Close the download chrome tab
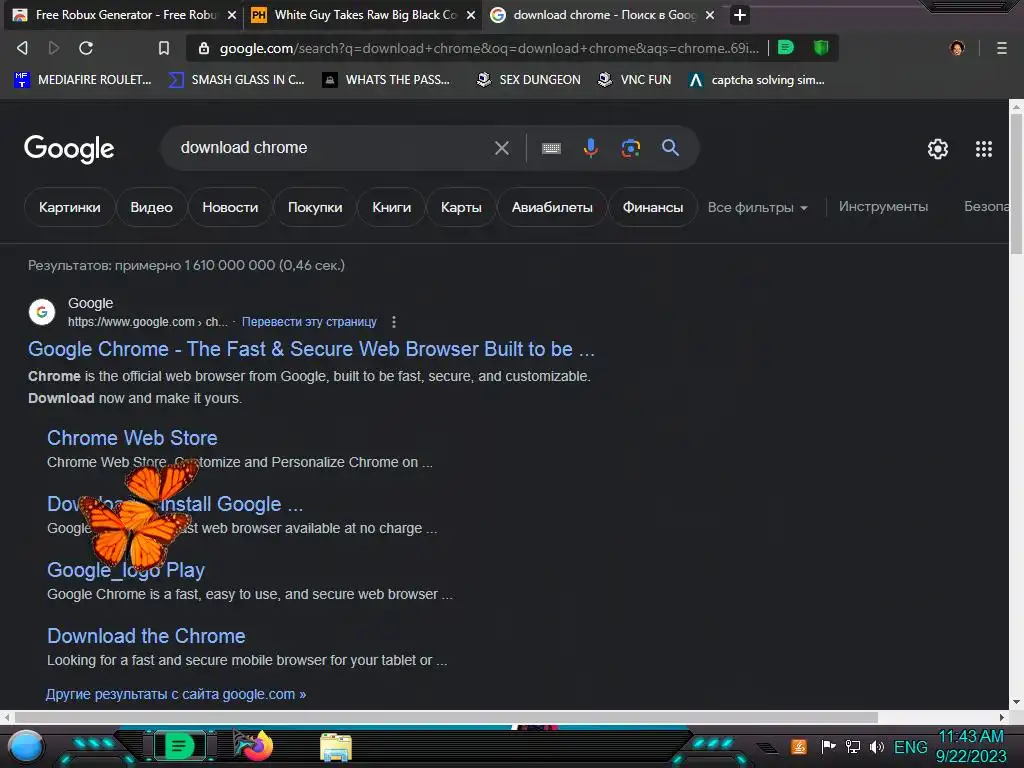The height and width of the screenshot is (768, 1024). tap(710, 14)
